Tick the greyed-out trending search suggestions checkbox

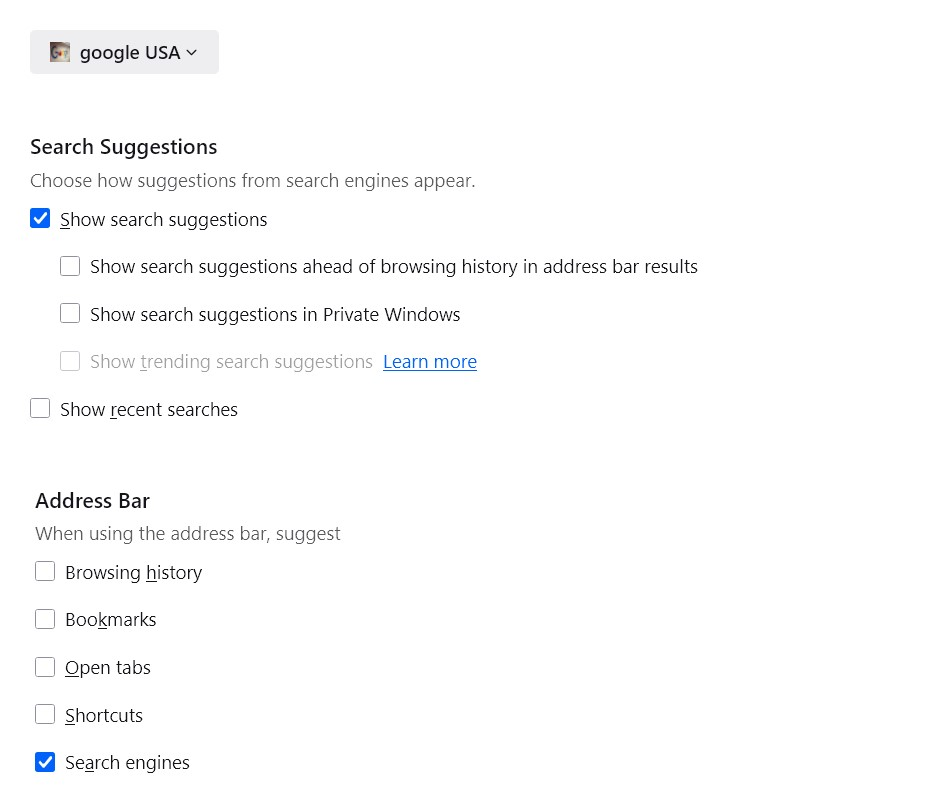(x=70, y=361)
